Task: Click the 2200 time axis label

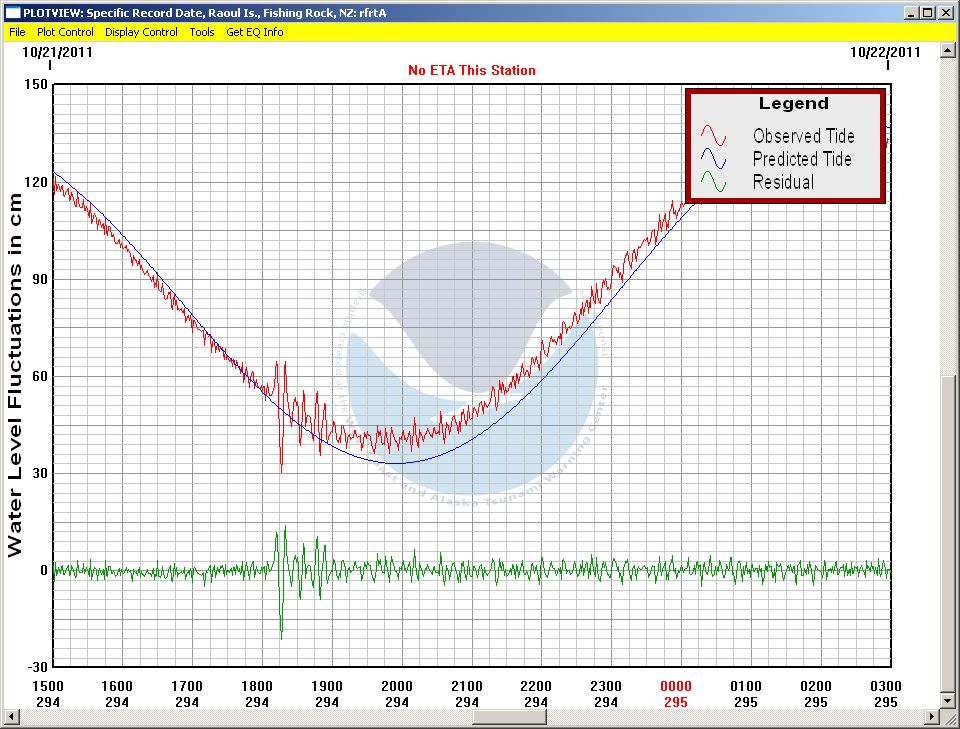Action: (536, 686)
